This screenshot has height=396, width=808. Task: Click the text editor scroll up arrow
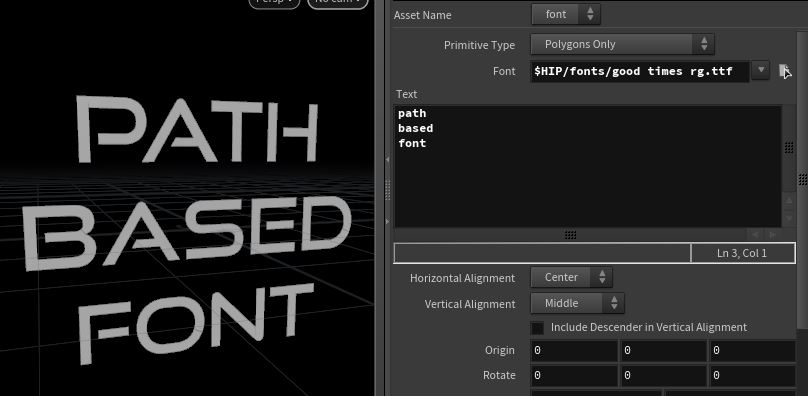[x=788, y=200]
